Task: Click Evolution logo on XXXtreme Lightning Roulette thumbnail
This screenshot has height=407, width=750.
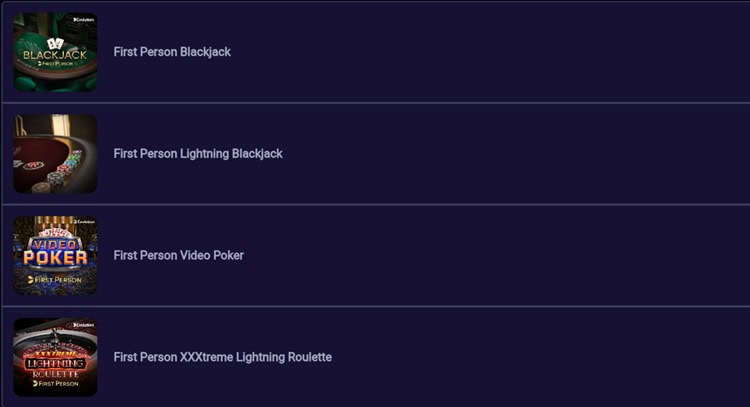Action: pyautogui.click(x=84, y=325)
